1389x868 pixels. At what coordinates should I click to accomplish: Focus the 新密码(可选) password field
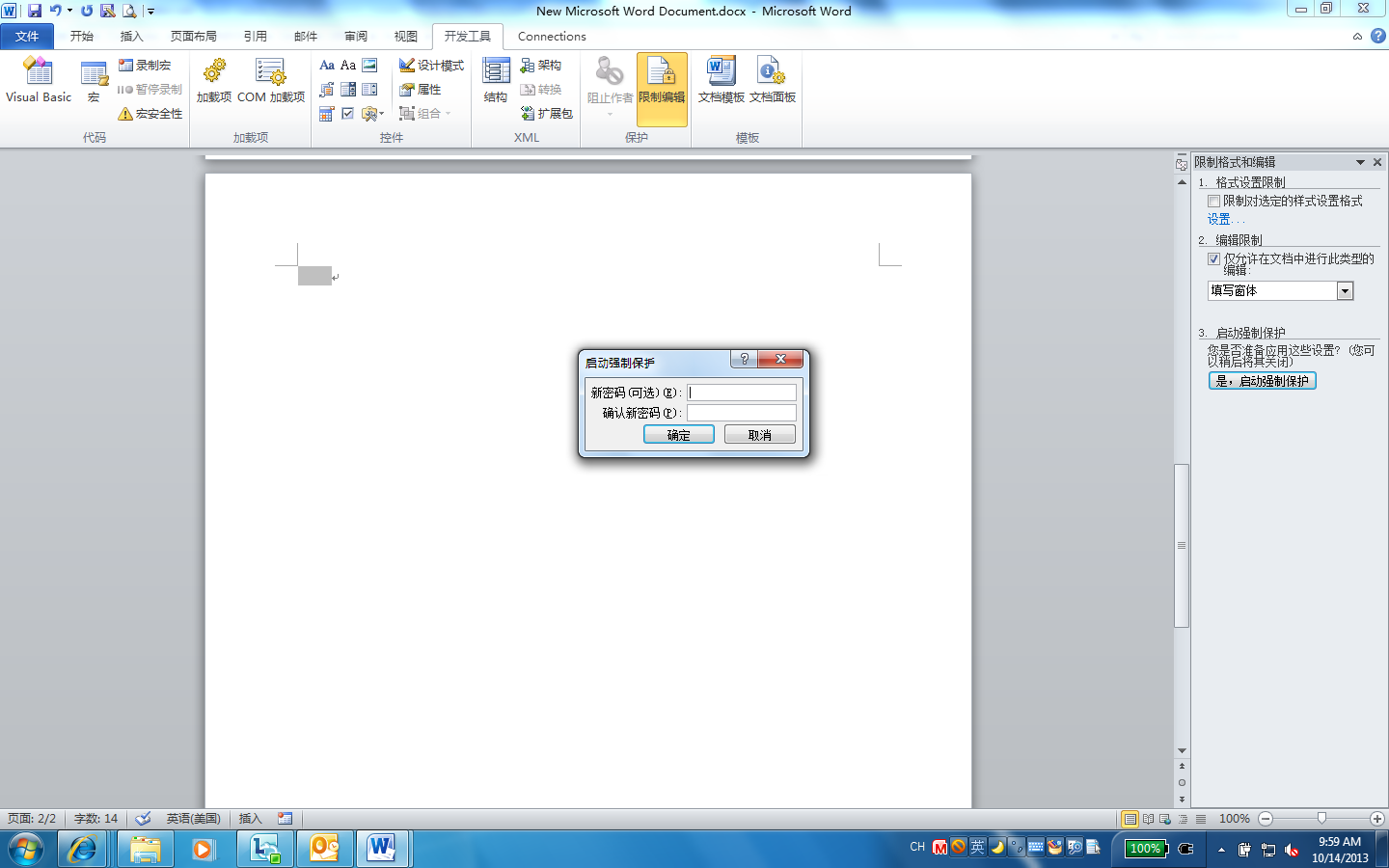click(x=742, y=393)
